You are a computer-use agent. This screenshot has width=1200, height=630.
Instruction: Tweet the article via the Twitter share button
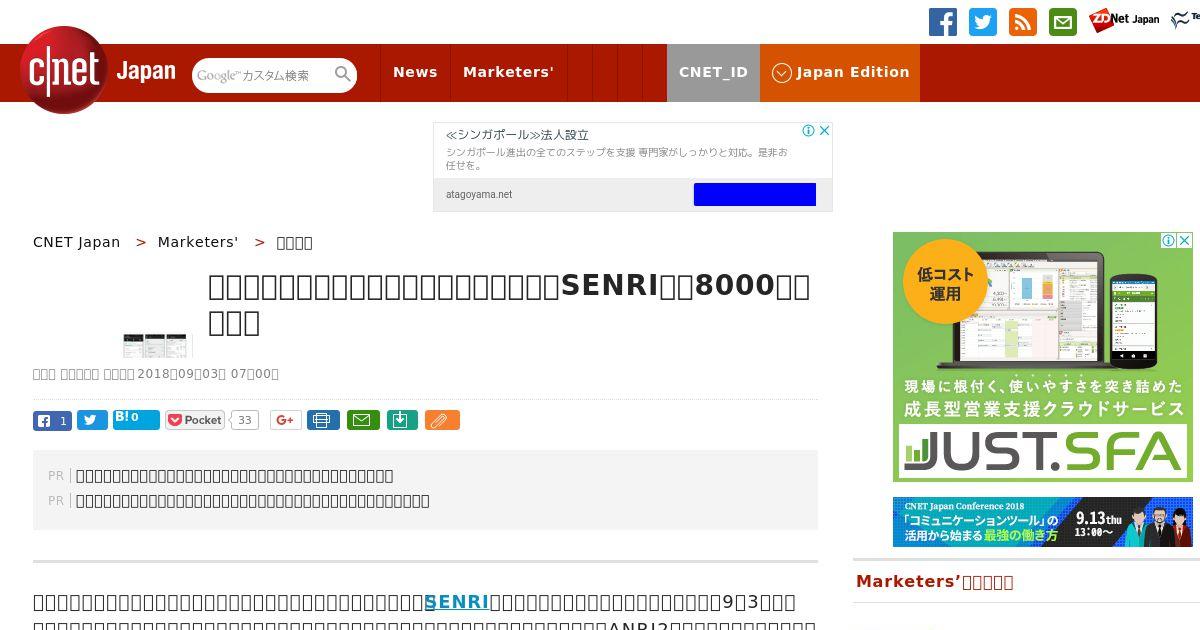[92, 420]
